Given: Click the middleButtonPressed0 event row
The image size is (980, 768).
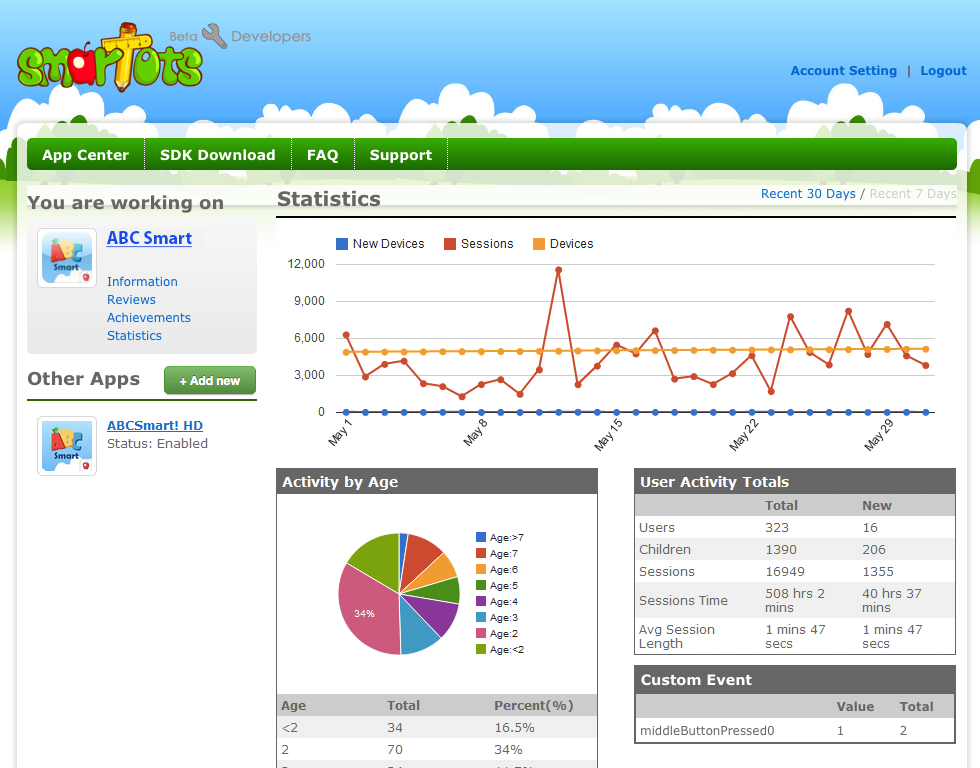Looking at the screenshot, I should coord(795,731).
